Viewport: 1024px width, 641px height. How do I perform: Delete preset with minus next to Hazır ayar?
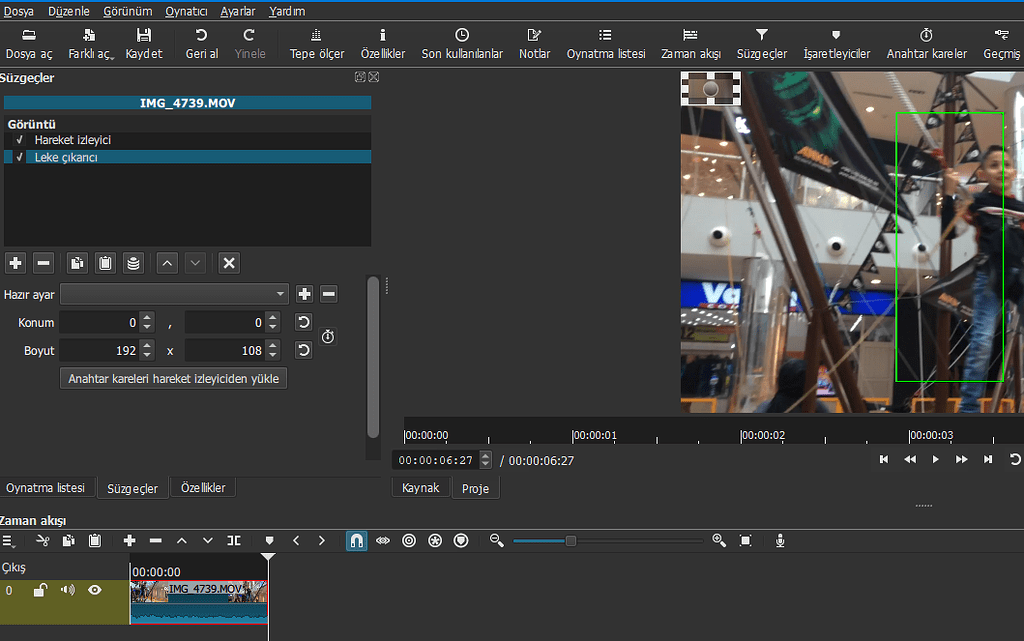tap(328, 294)
